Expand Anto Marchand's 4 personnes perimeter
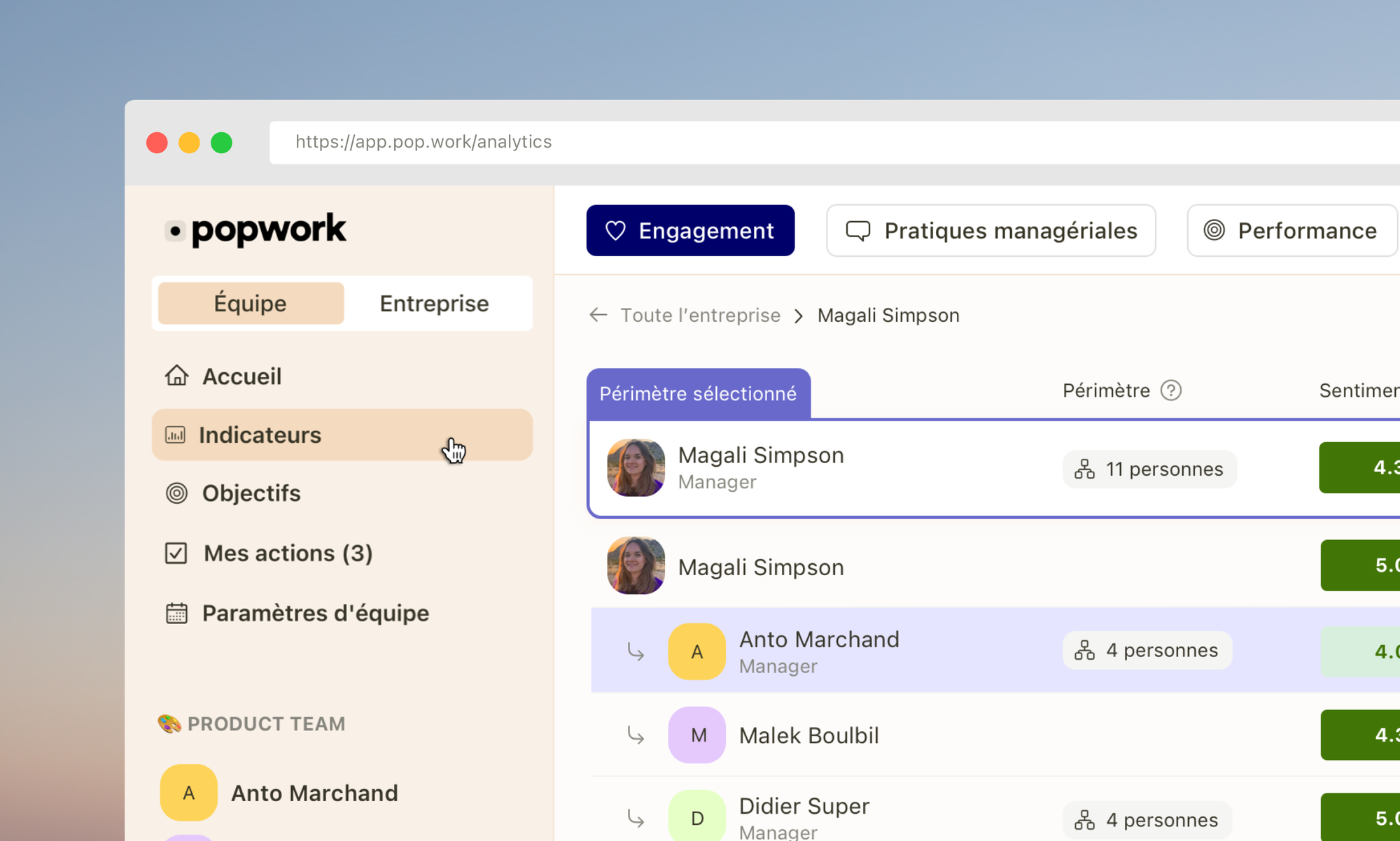Image resolution: width=1400 pixels, height=841 pixels. 1147,651
